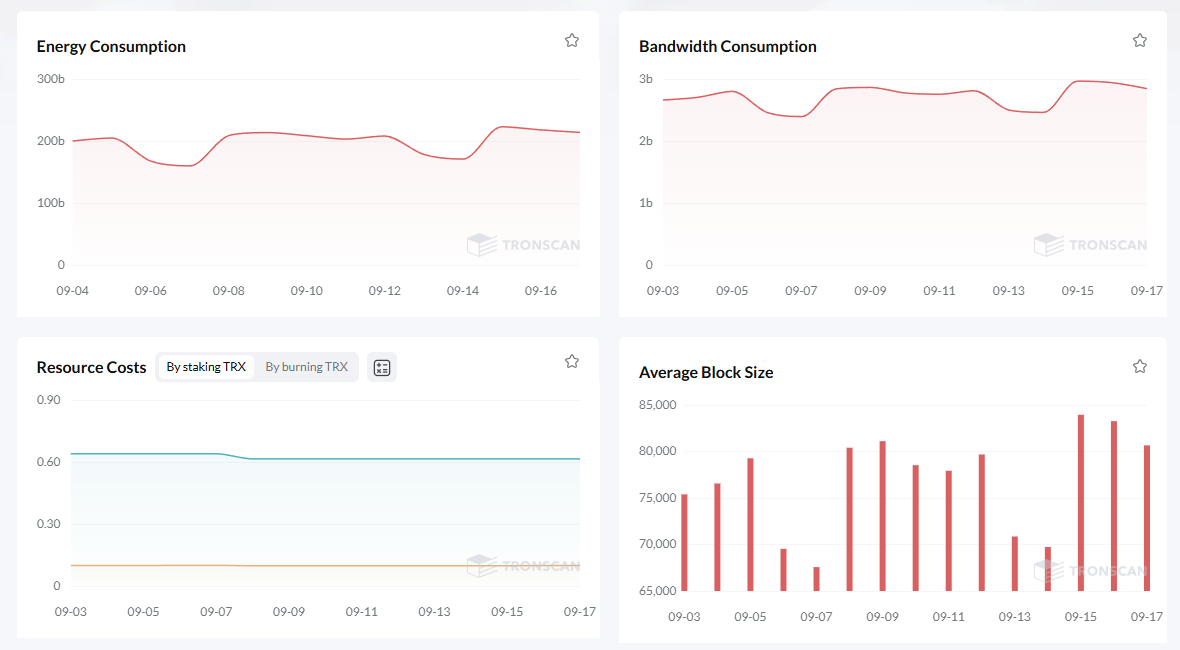
Task: Click TRONSCAN watermark logo in Bandwidth Consumption chart
Action: pyautogui.click(x=1090, y=245)
